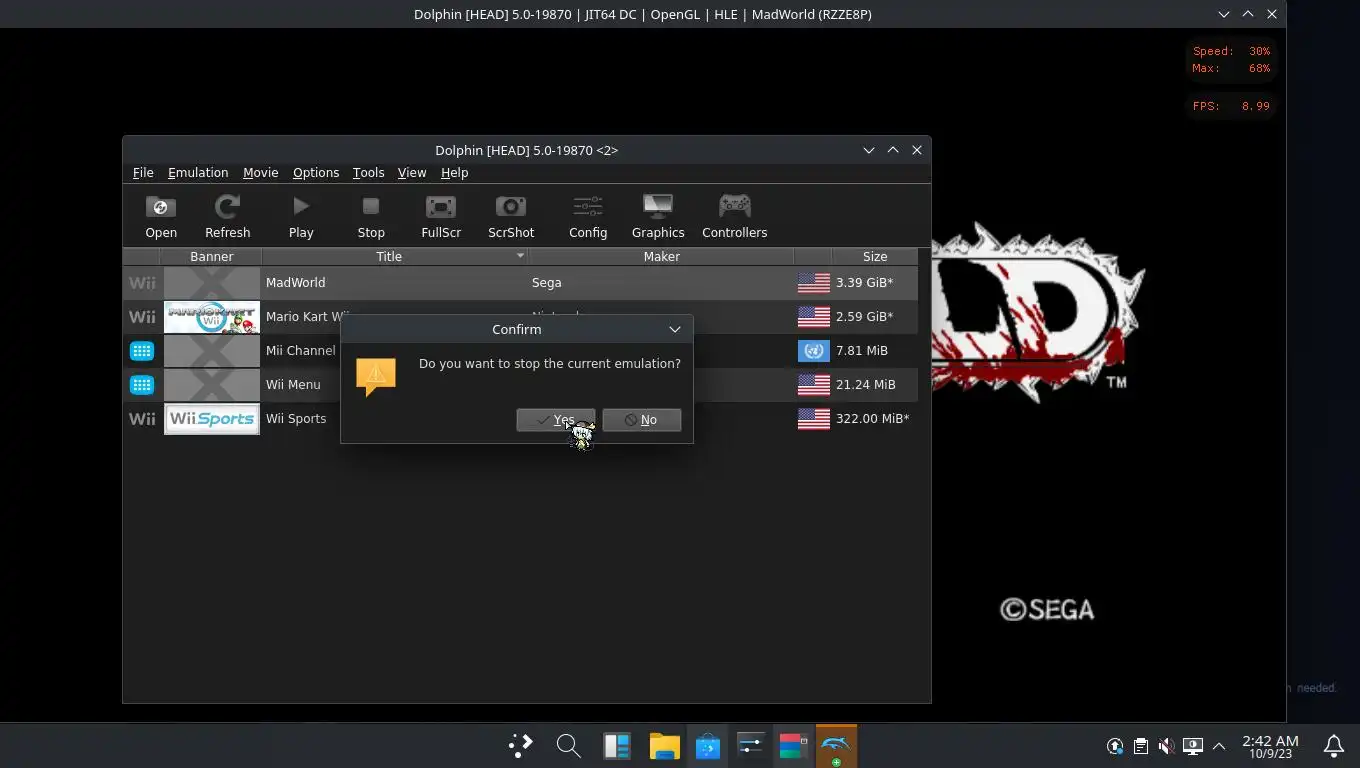Select the MadWorld game title
This screenshot has height=768, width=1360.
(x=295, y=283)
